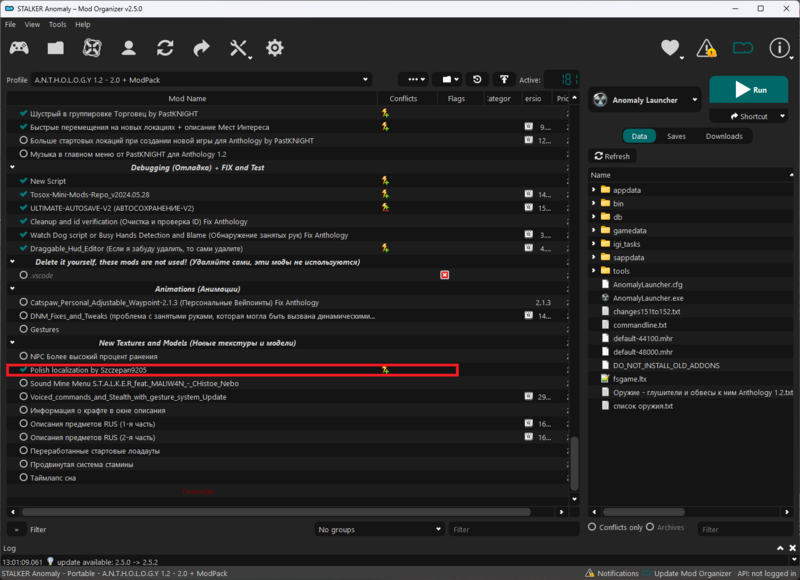The height and width of the screenshot is (580, 800).
Task: Switch to the Downloads tab
Action: (x=724, y=136)
